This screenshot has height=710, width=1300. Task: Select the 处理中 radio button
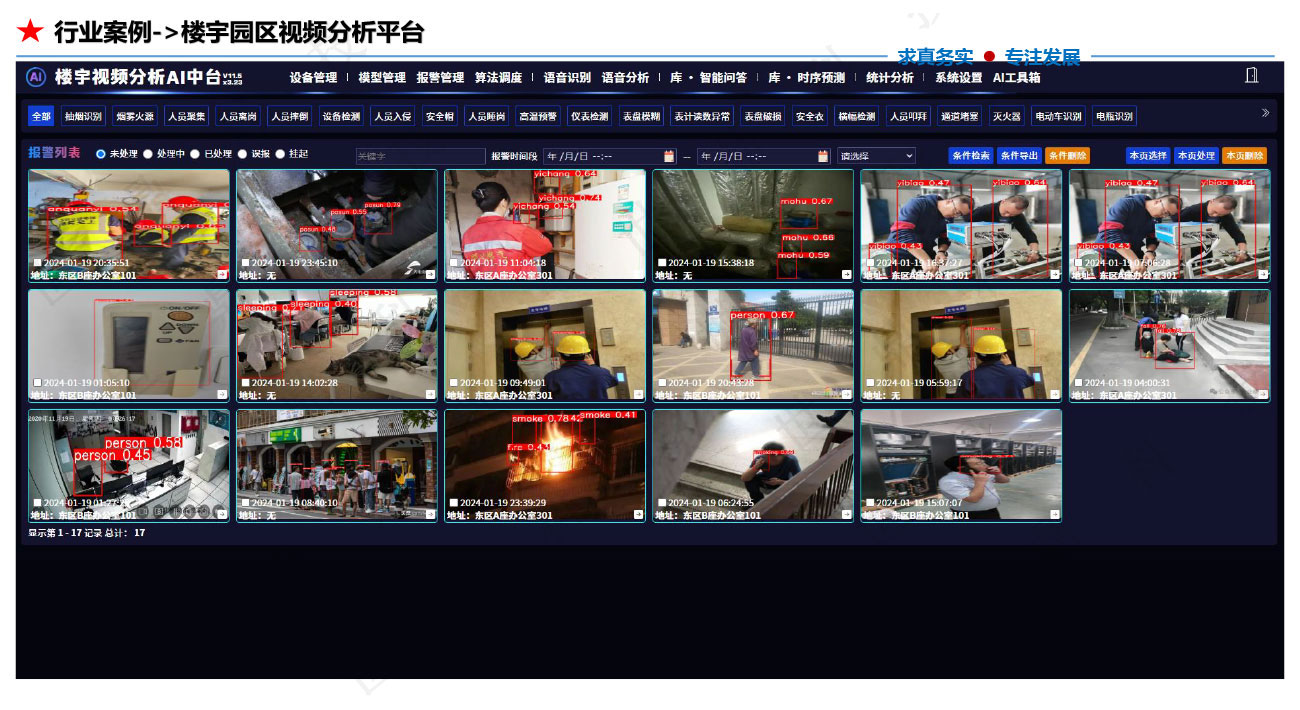(148, 154)
